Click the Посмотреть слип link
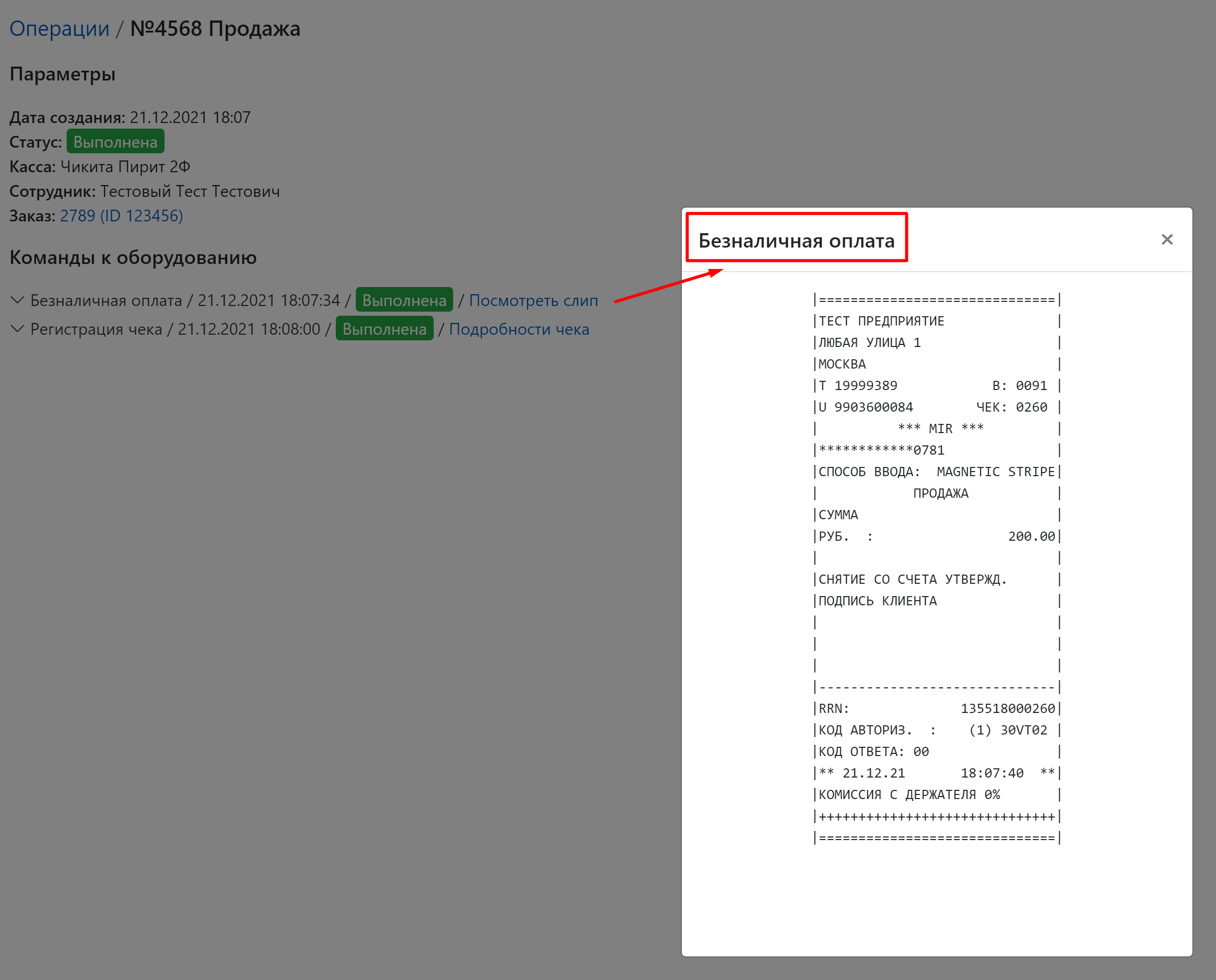 (534, 300)
